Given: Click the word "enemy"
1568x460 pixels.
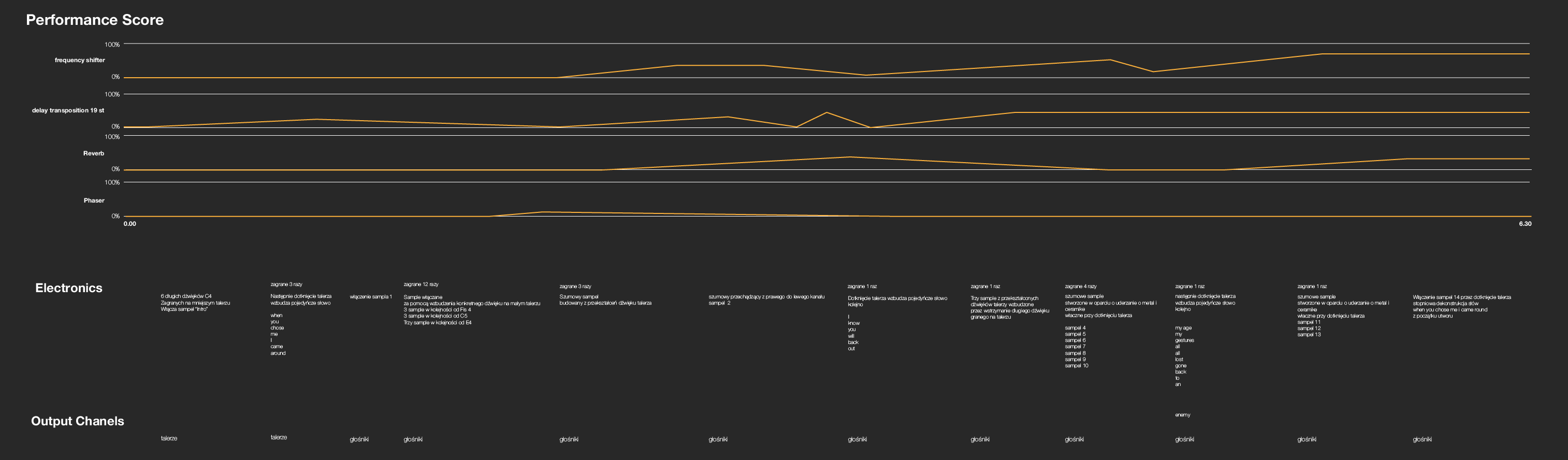Looking at the screenshot, I should 1183,415.
